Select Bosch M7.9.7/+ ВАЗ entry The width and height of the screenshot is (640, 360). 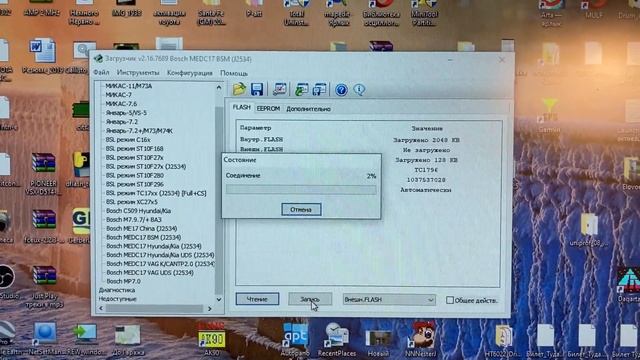[133, 220]
